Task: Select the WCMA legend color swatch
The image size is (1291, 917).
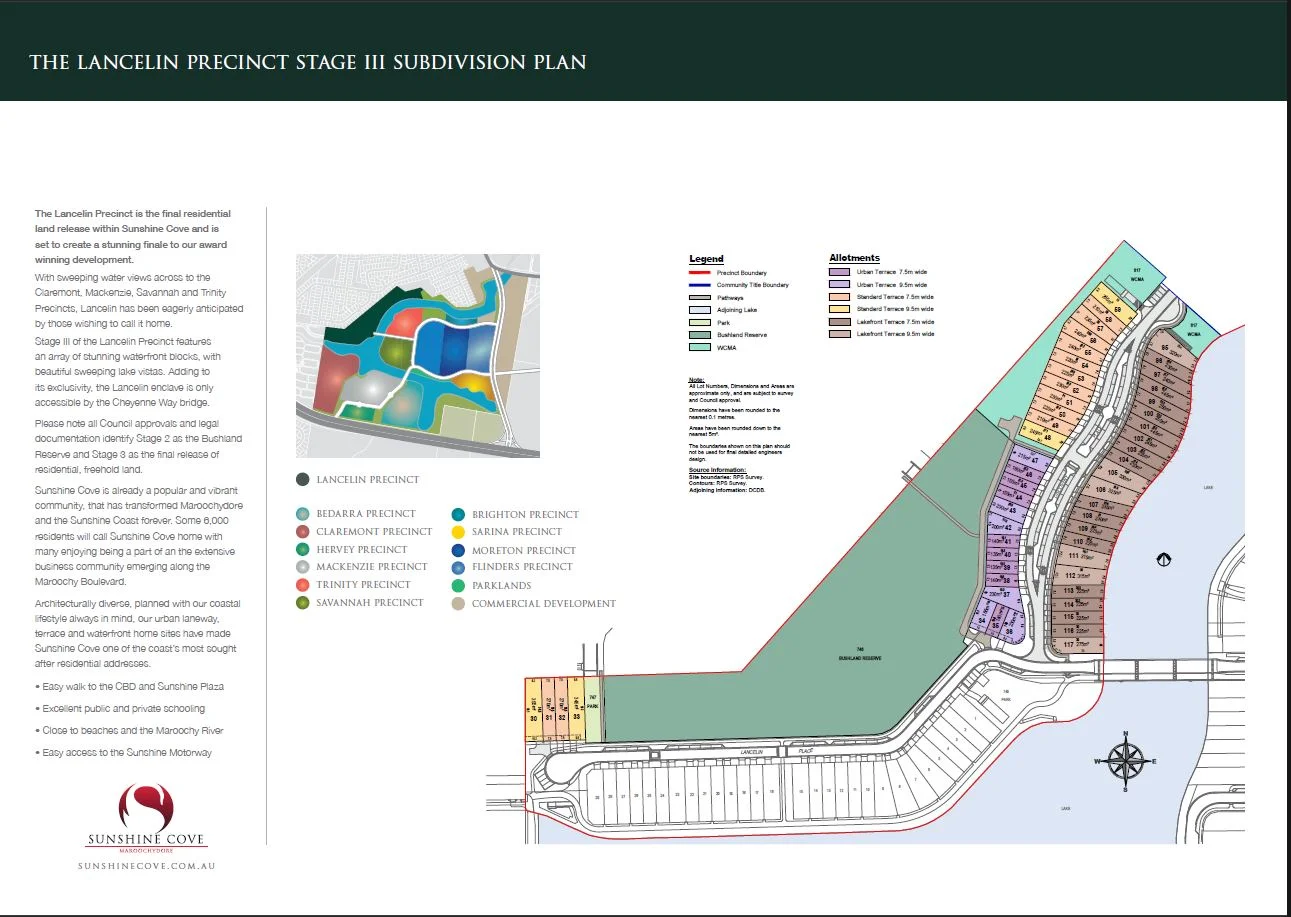Action: (701, 348)
